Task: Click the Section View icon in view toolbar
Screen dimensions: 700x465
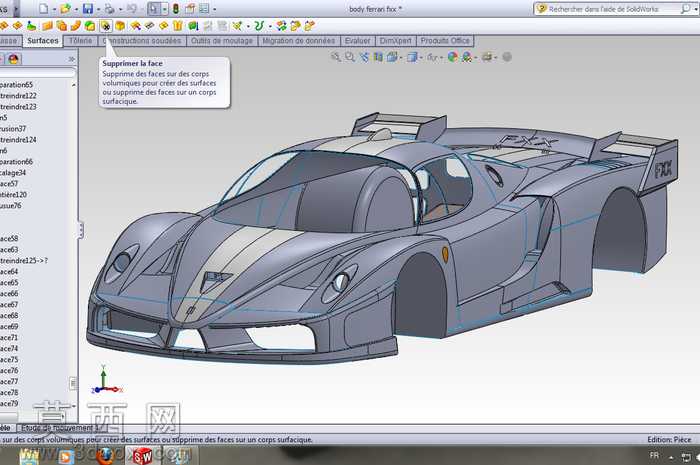Action: (378, 57)
